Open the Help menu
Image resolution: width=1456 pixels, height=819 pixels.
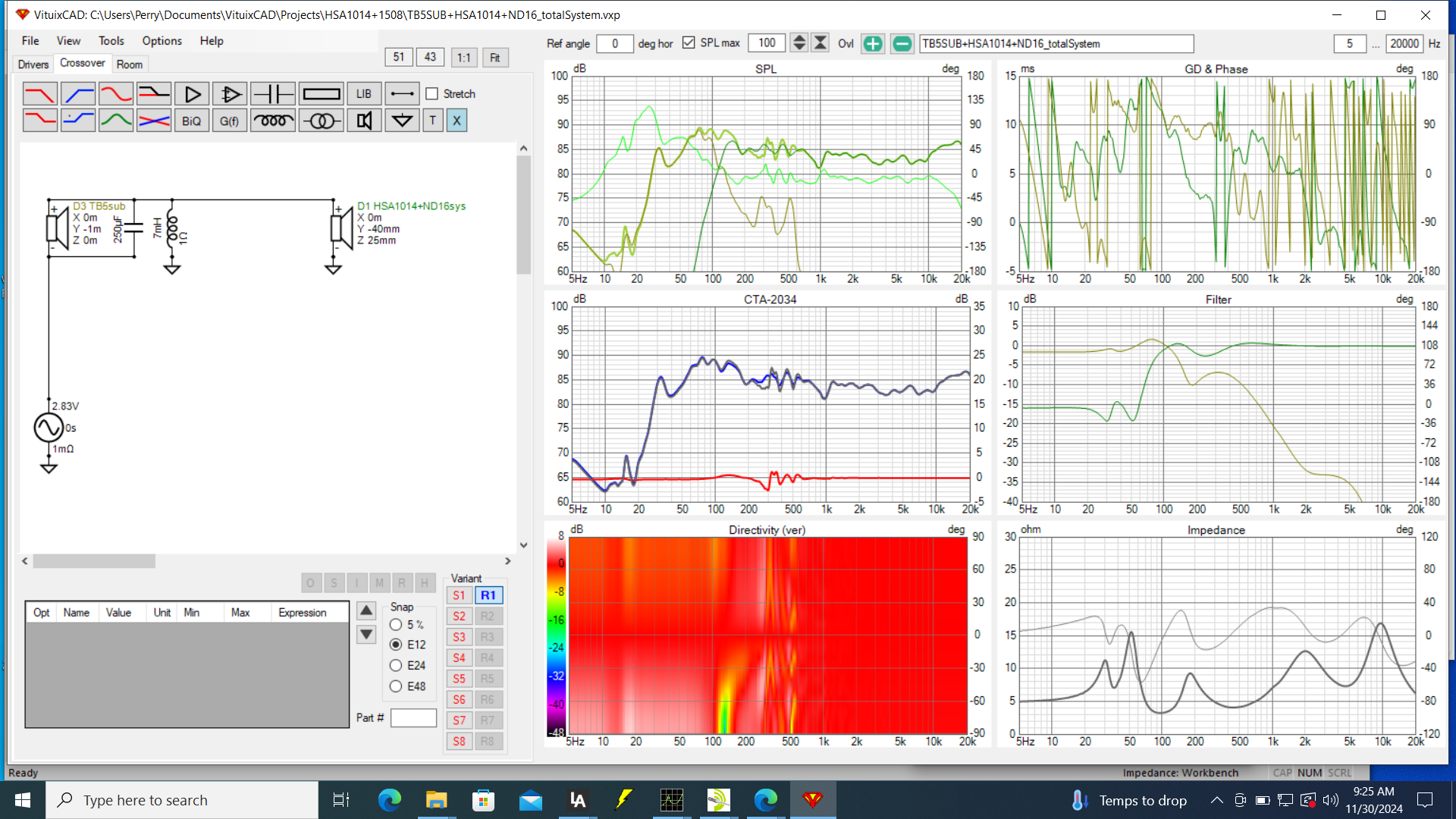[x=212, y=41]
